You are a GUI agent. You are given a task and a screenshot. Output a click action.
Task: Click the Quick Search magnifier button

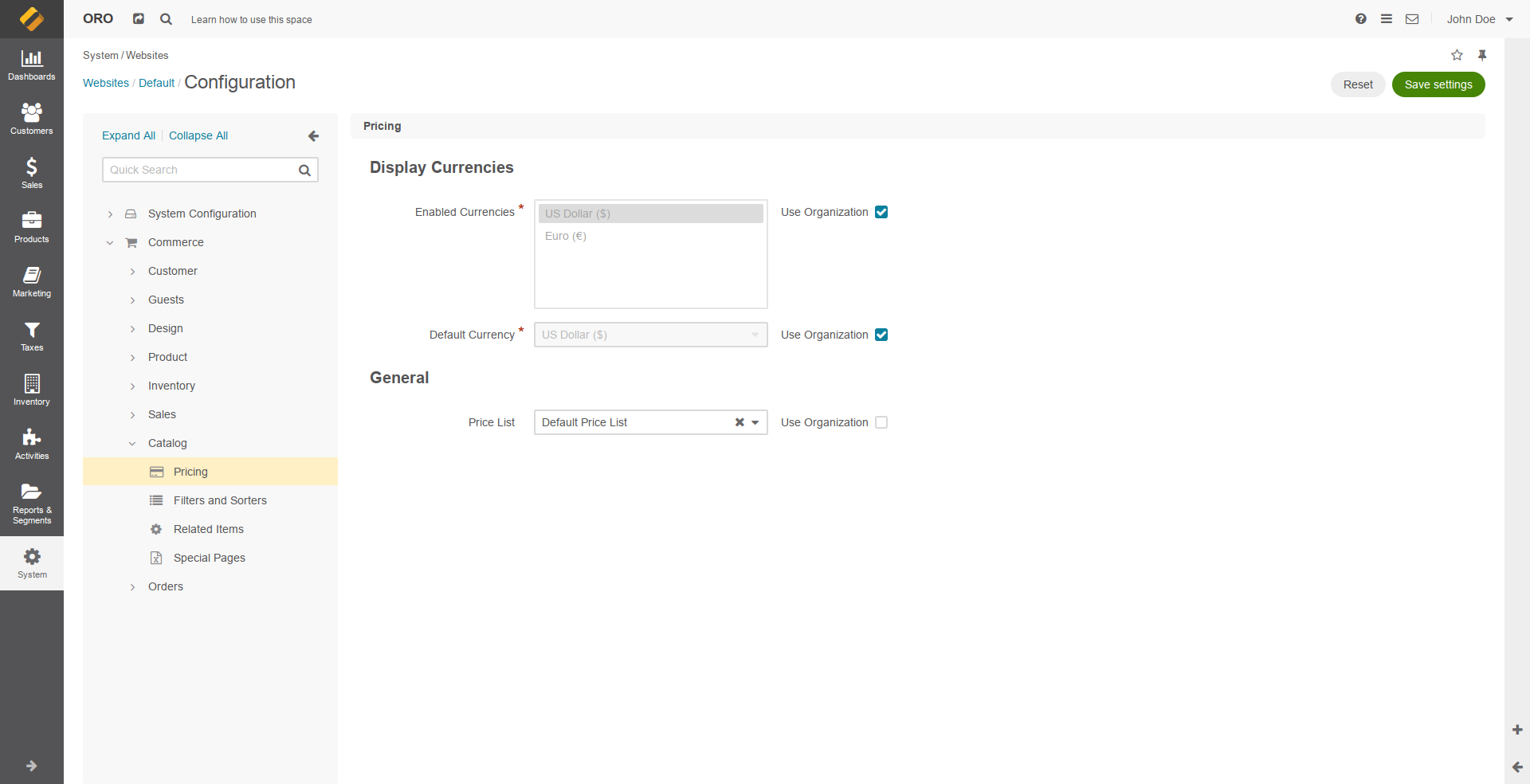304,170
